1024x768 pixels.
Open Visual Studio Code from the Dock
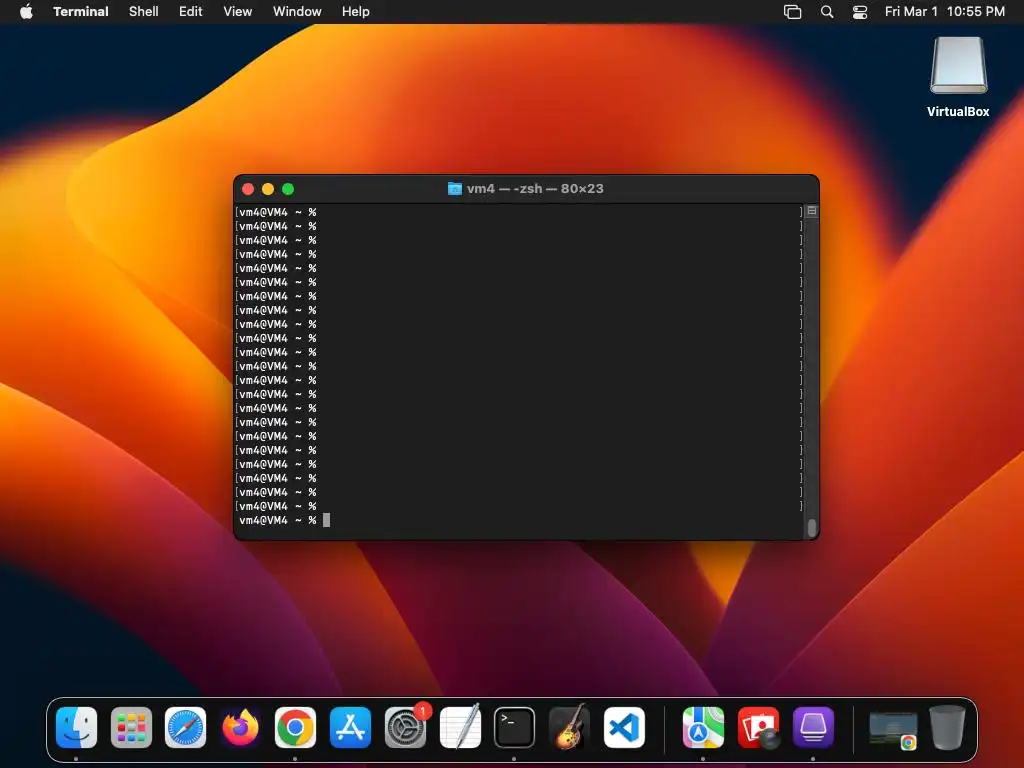(624, 727)
